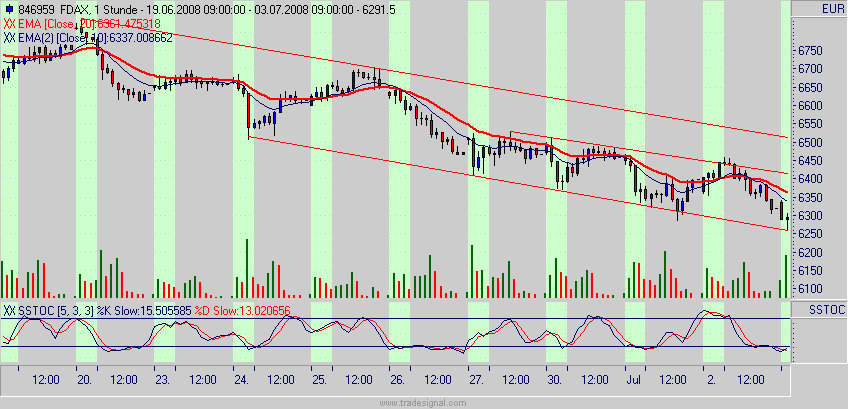This screenshot has height=409, width=848.
Task: Select the blue EMA(2) [Close, 10] legend entry
Action: pos(95,37)
